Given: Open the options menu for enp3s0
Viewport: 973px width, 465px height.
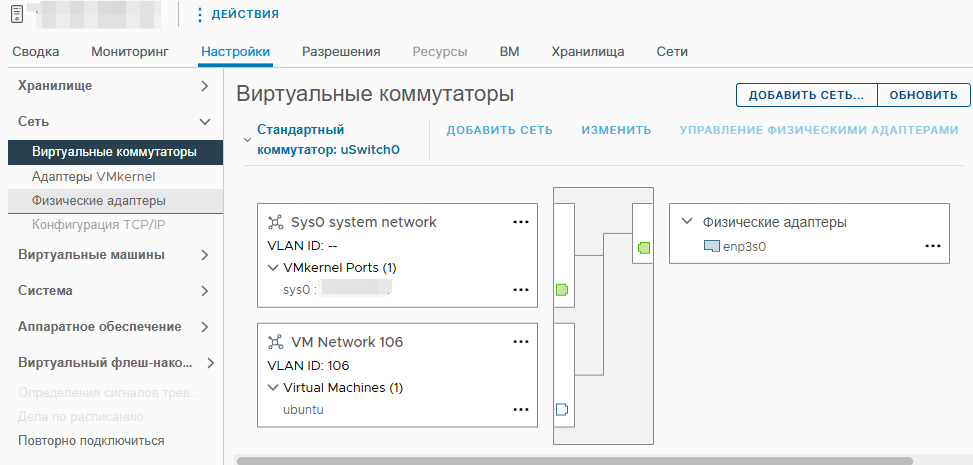Looking at the screenshot, I should tap(933, 246).
